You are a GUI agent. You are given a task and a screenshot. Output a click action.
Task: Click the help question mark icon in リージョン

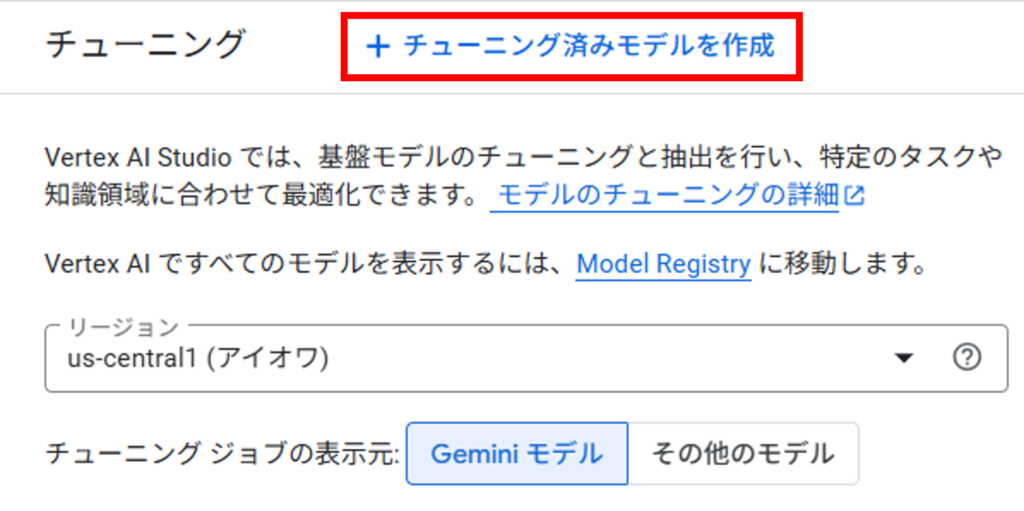(967, 358)
